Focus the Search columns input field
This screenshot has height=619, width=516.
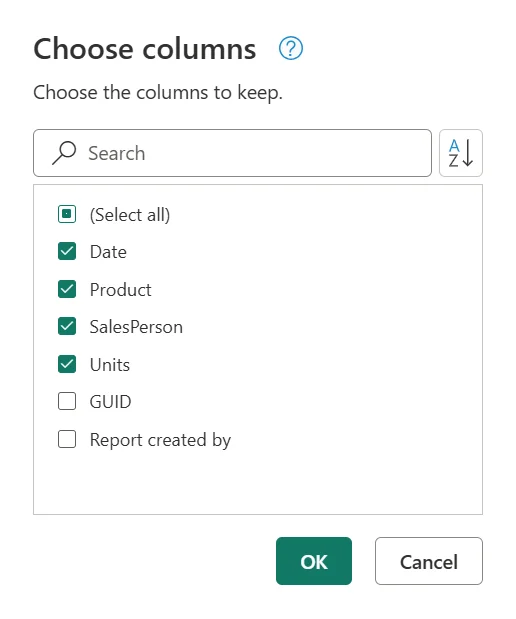tap(232, 153)
